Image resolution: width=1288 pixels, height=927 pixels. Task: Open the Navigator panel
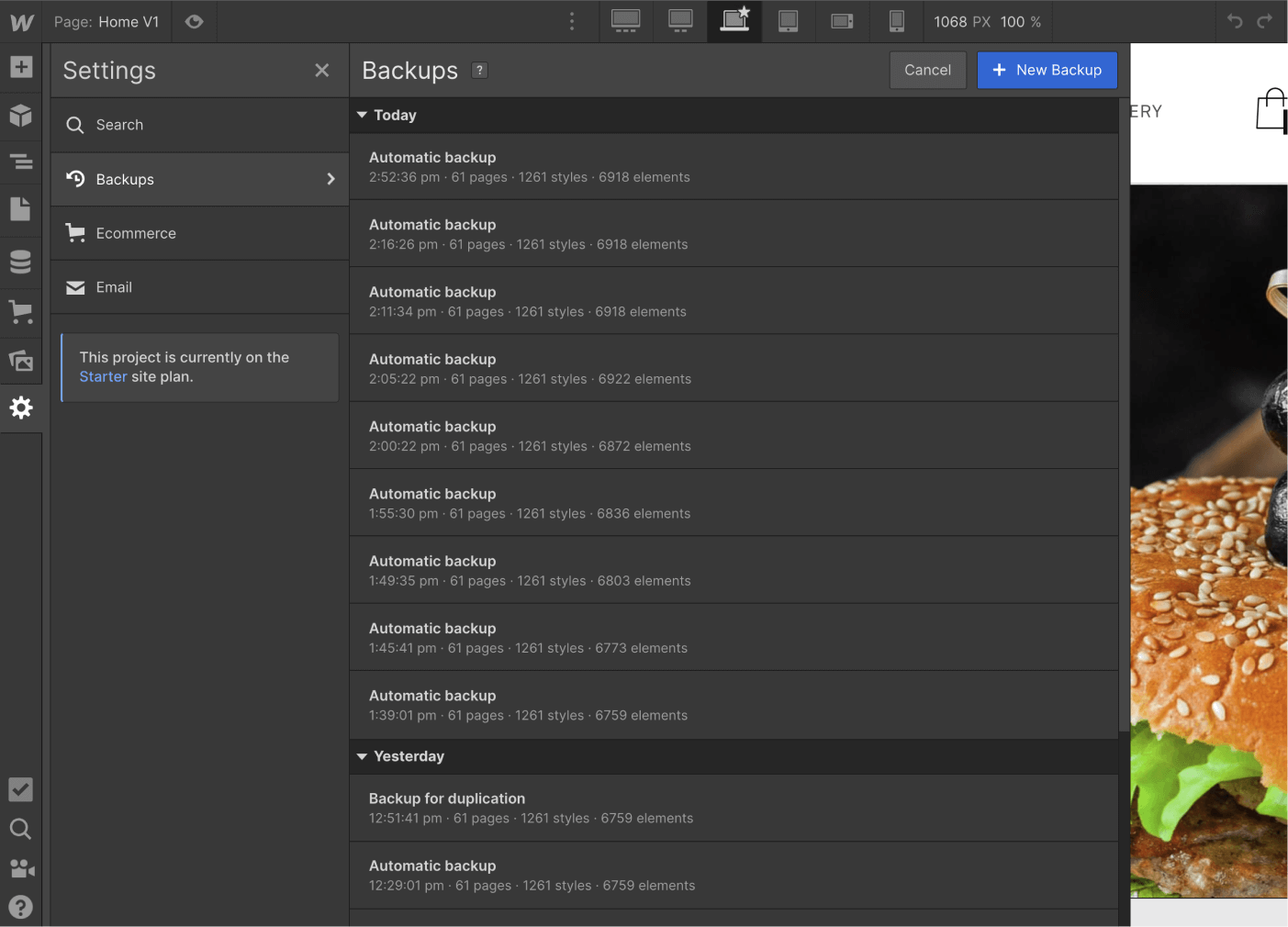click(x=21, y=162)
